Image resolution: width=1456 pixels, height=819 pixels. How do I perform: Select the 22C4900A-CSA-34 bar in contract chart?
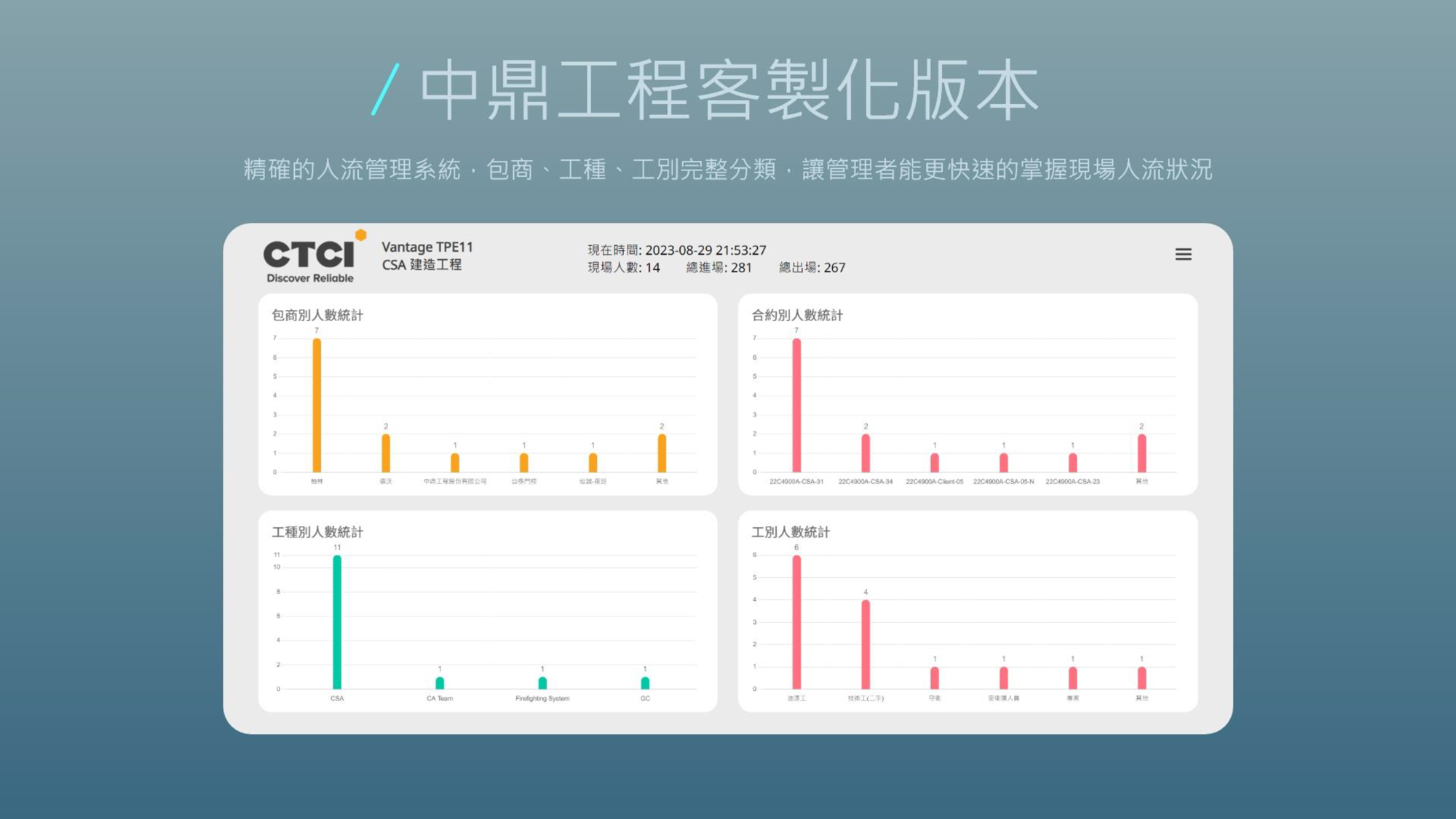[x=866, y=453]
